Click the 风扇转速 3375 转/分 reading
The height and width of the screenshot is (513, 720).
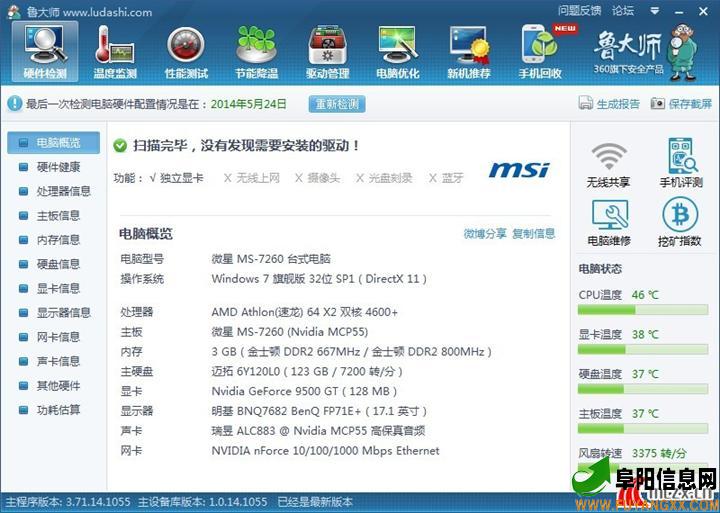(632, 454)
